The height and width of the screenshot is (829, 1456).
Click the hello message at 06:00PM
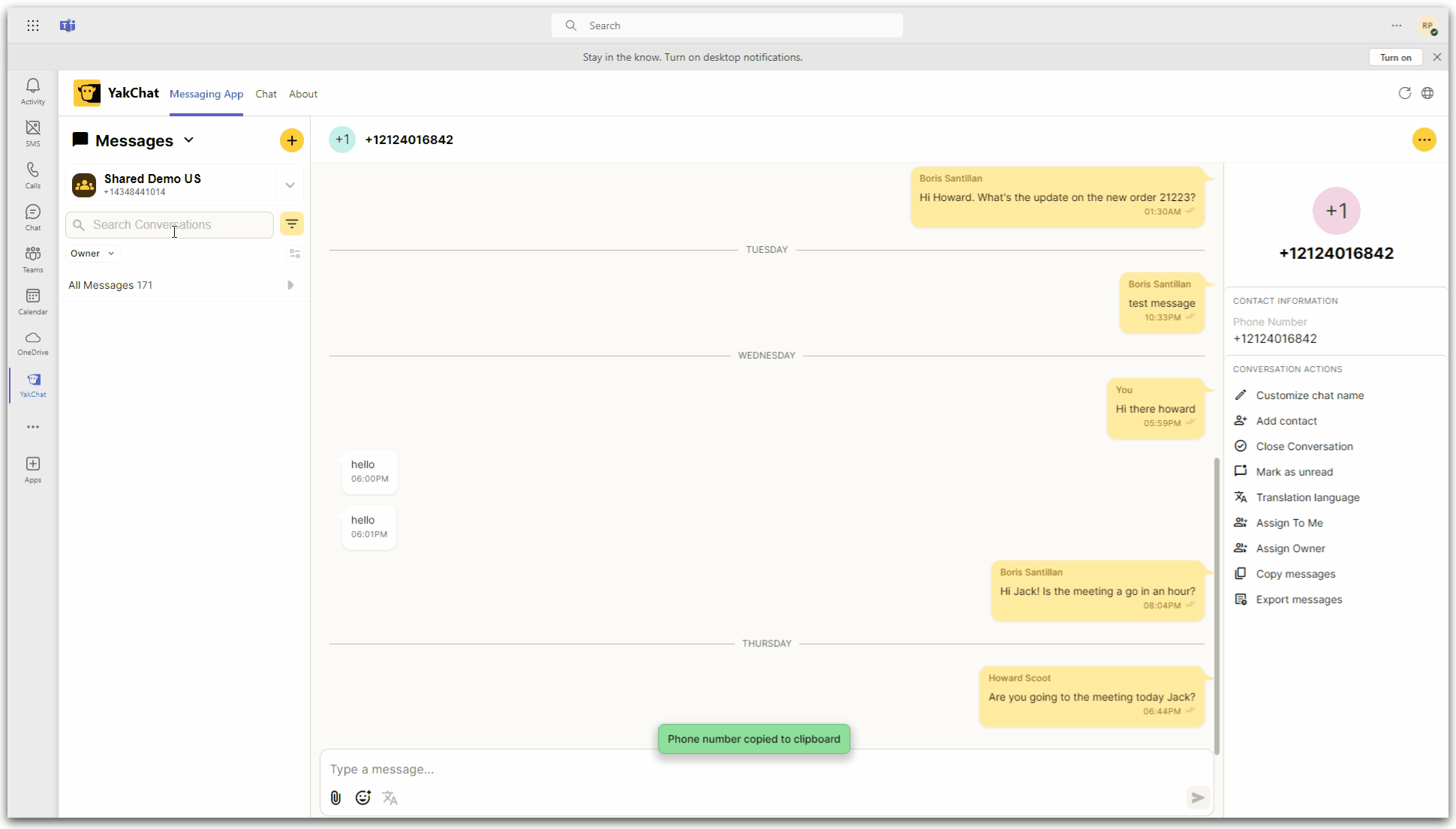369,471
